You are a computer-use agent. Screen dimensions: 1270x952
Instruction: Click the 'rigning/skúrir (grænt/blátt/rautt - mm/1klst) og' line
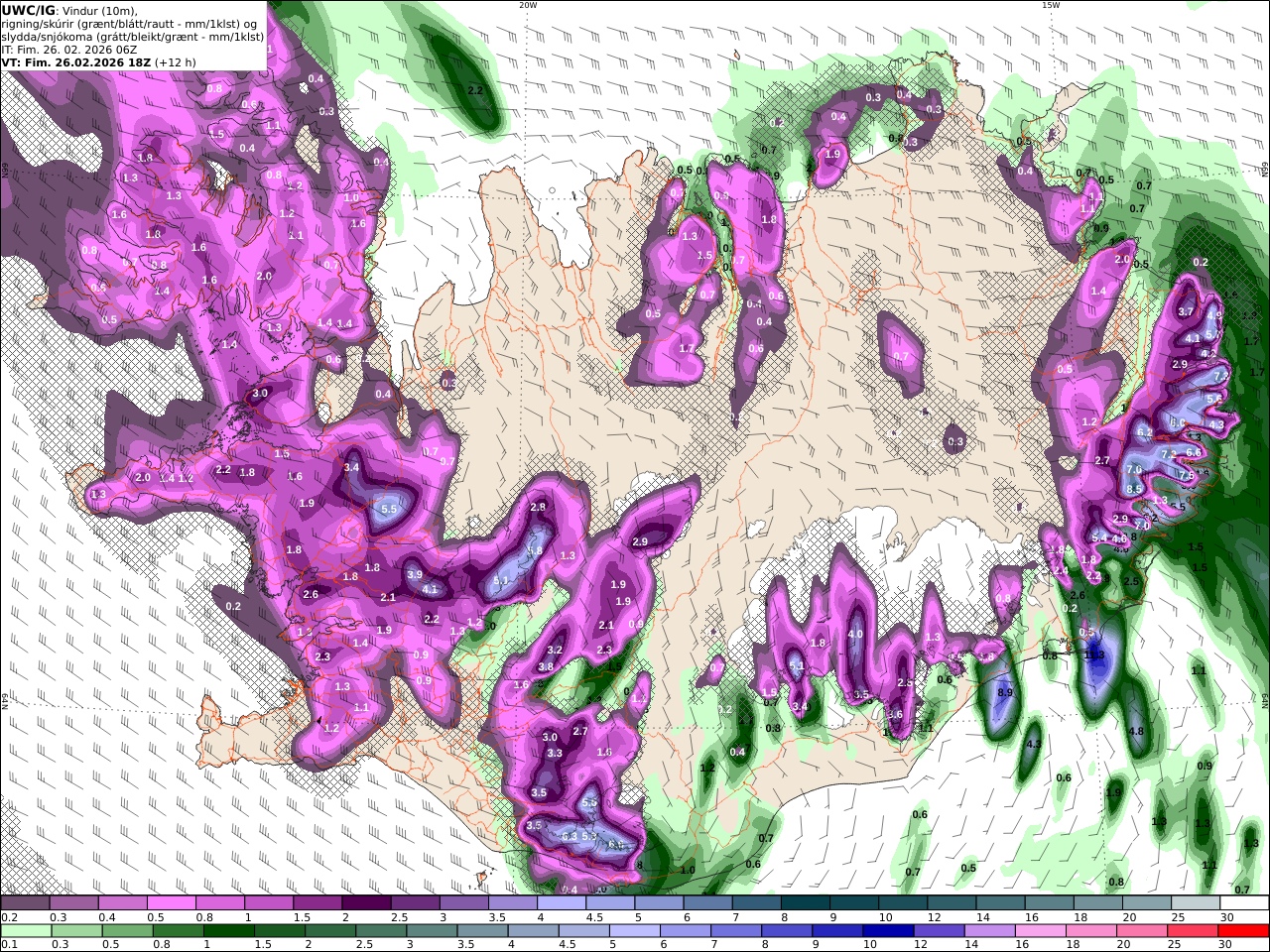131,24
